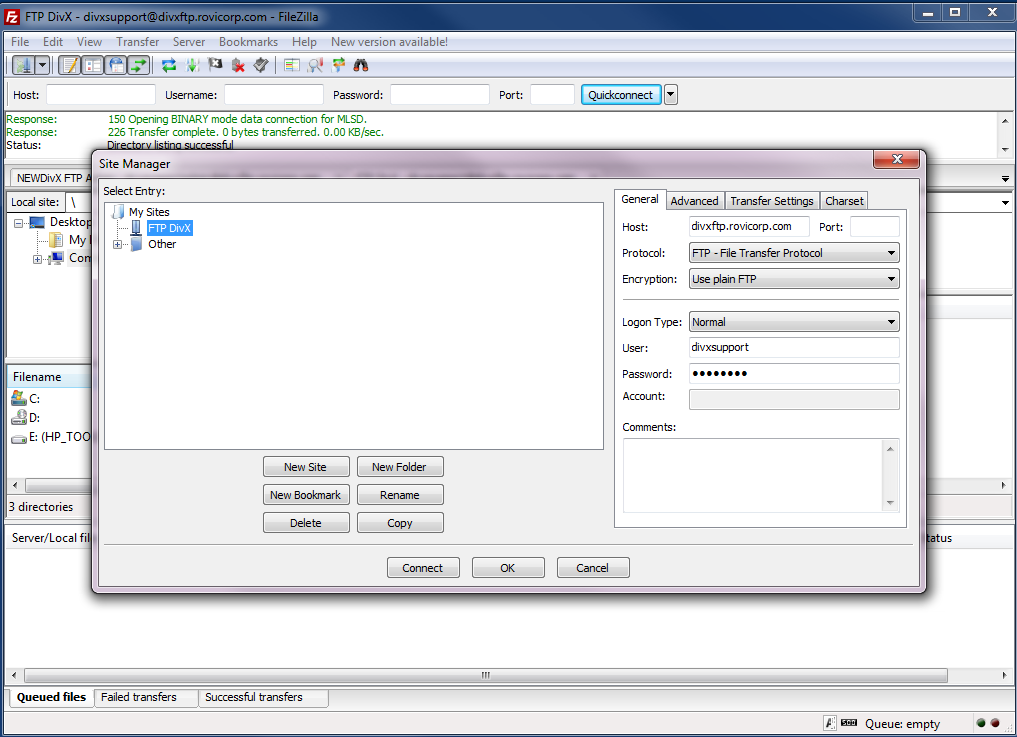Viewport: 1017px width, 737px height.
Task: Open Site Manager toolbar icon
Action: pyautogui.click(x=23, y=65)
